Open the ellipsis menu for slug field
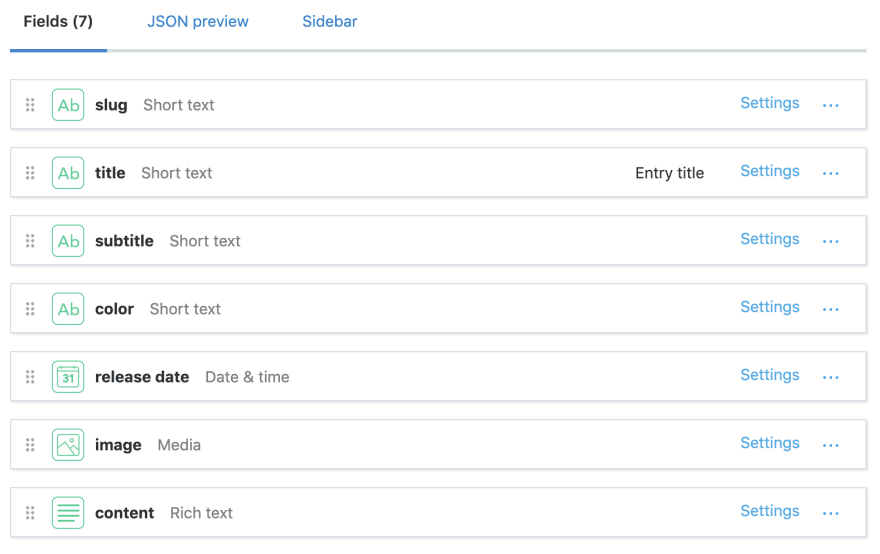This screenshot has width=880, height=554. [831, 106]
